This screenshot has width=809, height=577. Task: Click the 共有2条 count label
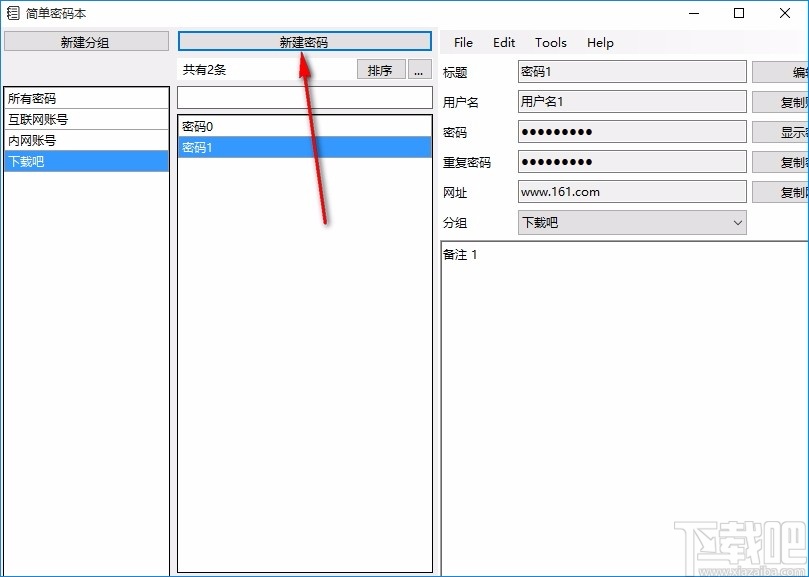pos(204,70)
